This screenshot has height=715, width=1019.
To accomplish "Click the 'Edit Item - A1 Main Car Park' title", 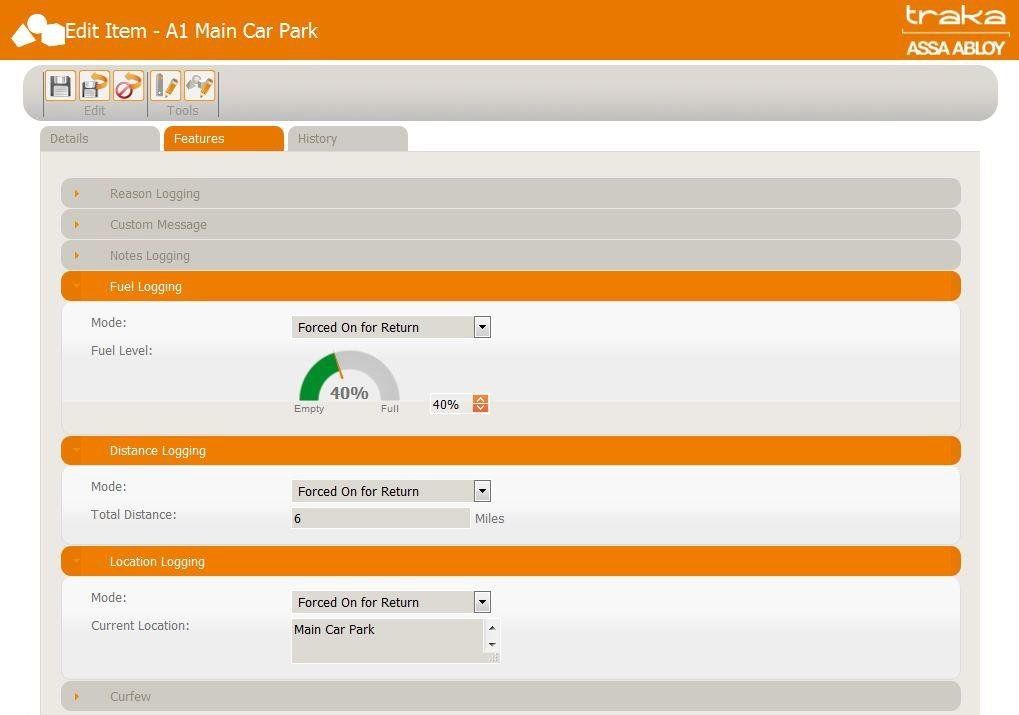I will point(191,31).
